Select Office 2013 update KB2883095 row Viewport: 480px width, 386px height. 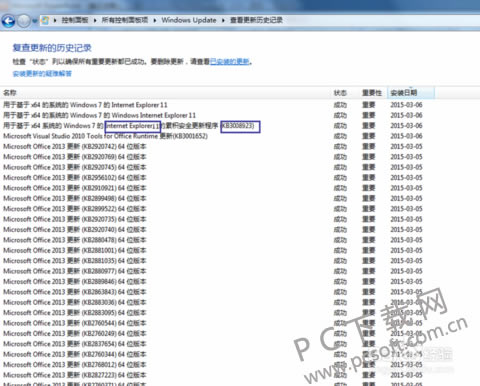213,313
